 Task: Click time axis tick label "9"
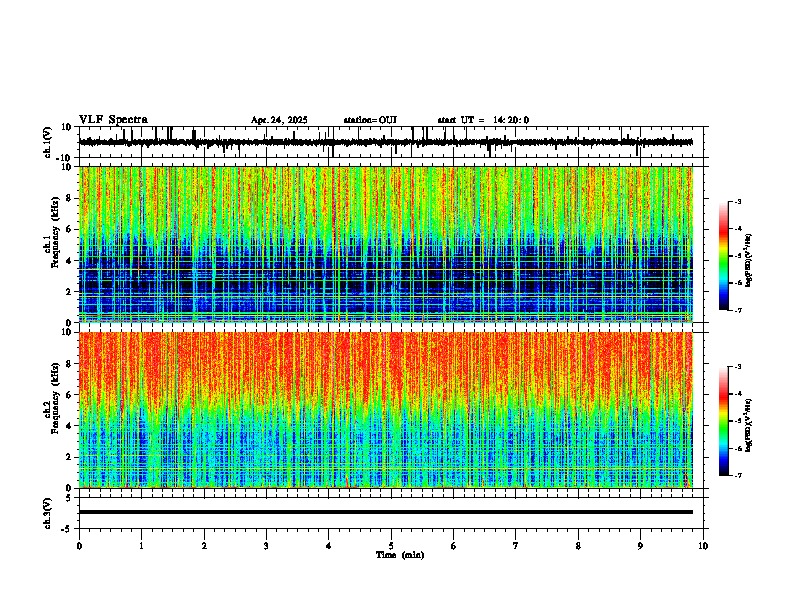point(640,546)
